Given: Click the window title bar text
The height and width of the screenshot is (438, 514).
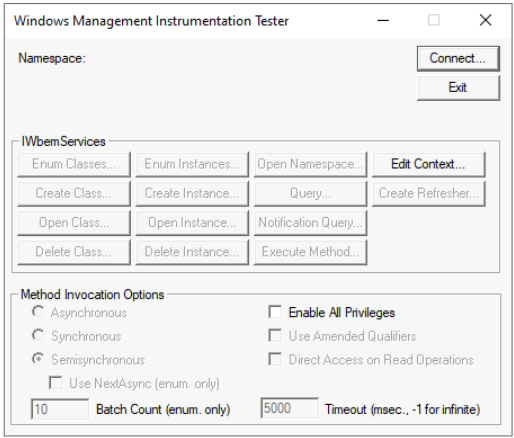Looking at the screenshot, I should click(x=151, y=21).
